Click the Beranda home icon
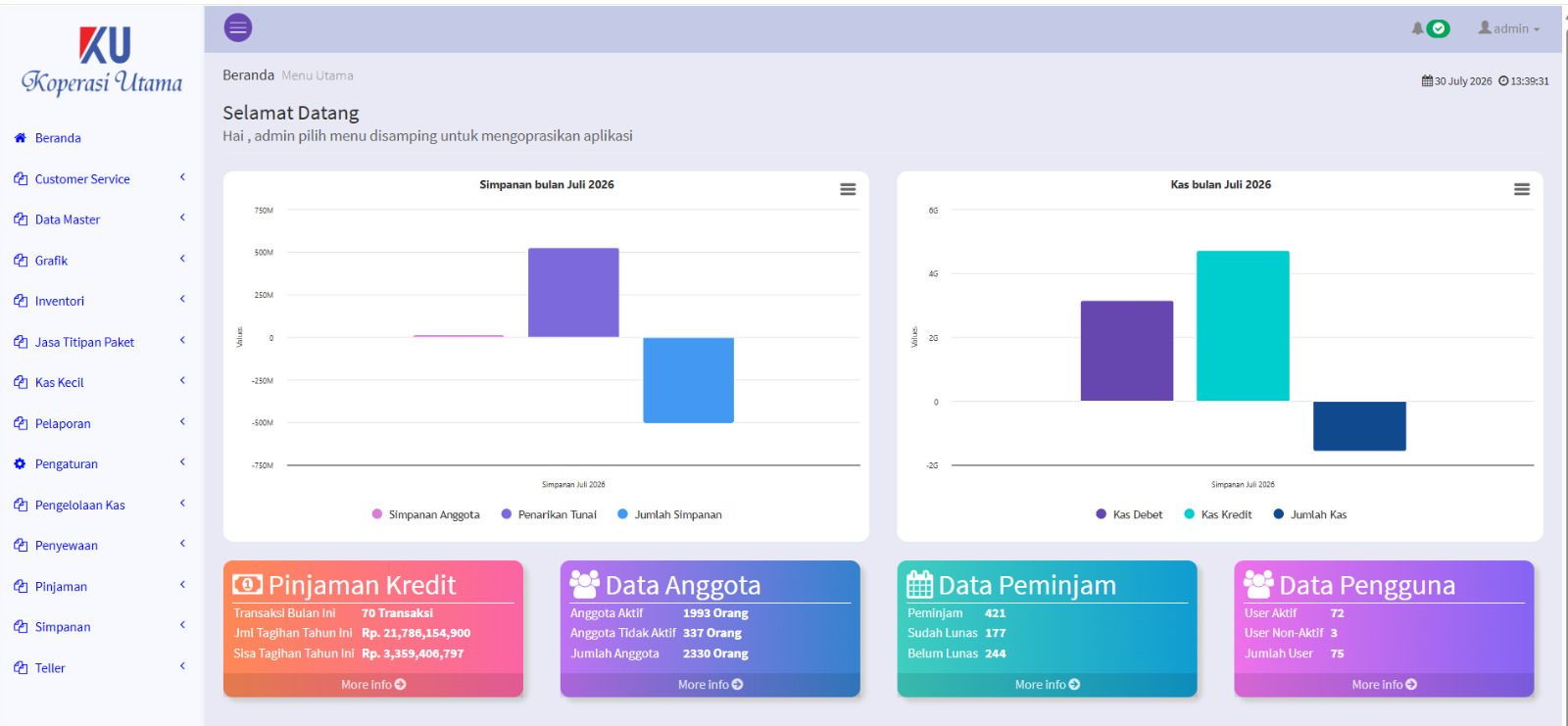The image size is (1568, 726). coord(20,138)
